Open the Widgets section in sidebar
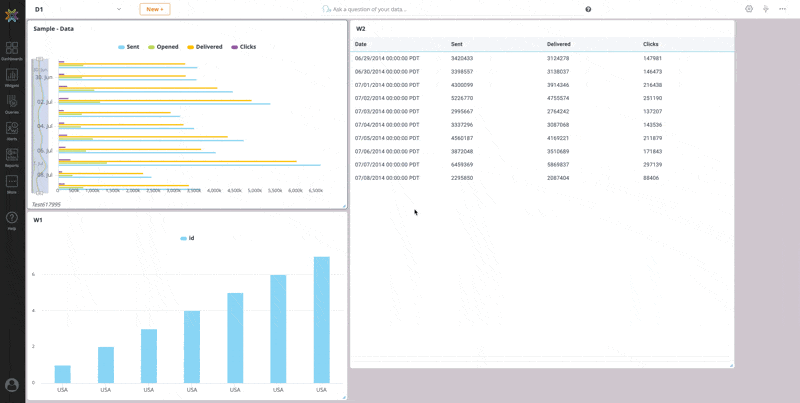 pos(12,77)
